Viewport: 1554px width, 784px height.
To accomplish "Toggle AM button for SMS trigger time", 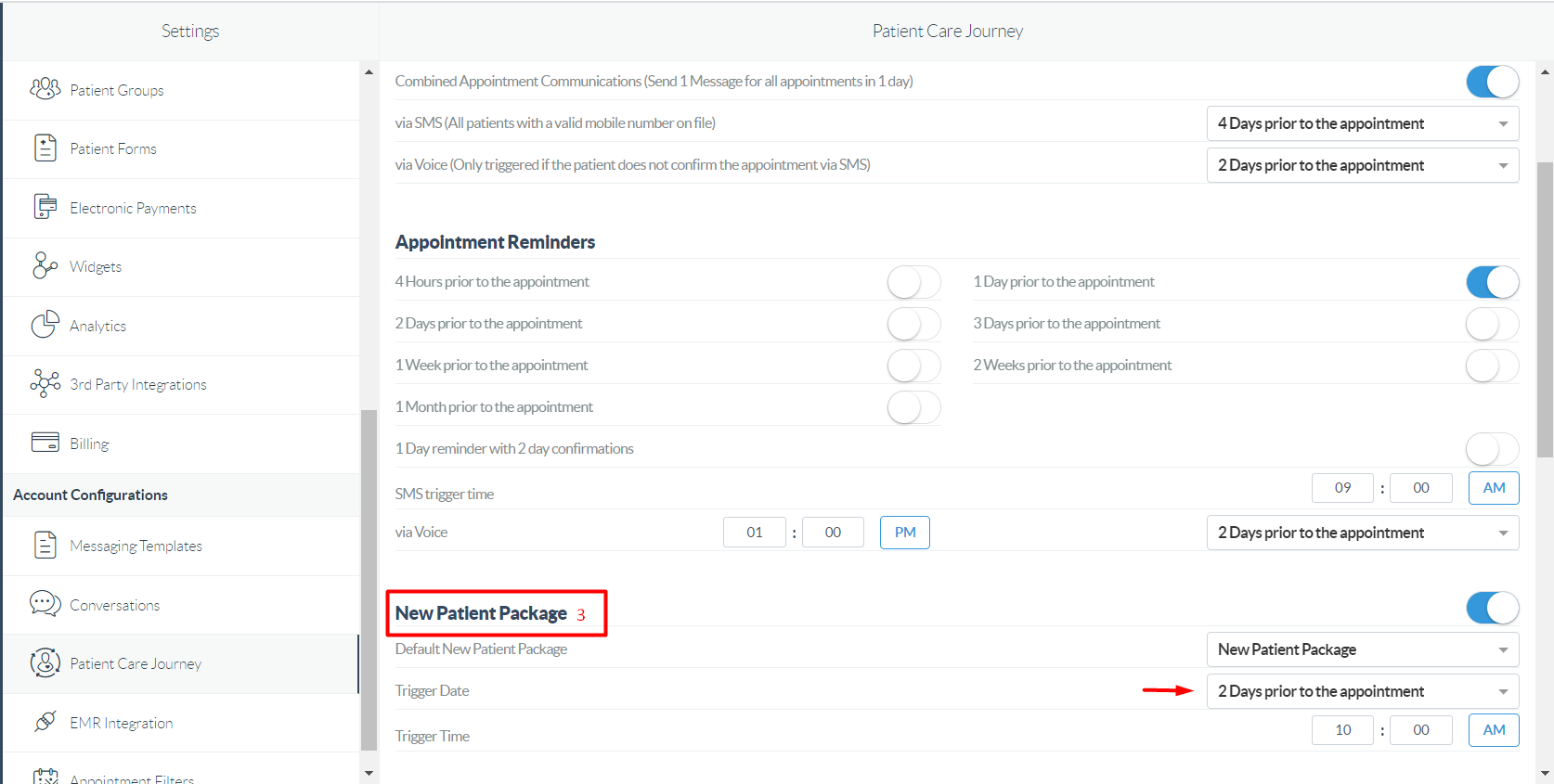I will [x=1494, y=488].
